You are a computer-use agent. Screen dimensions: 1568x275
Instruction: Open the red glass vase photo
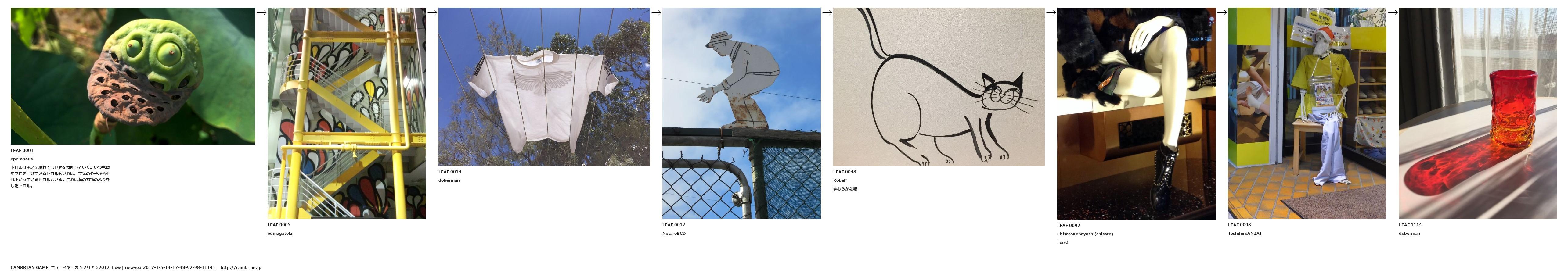pyautogui.click(x=1478, y=113)
